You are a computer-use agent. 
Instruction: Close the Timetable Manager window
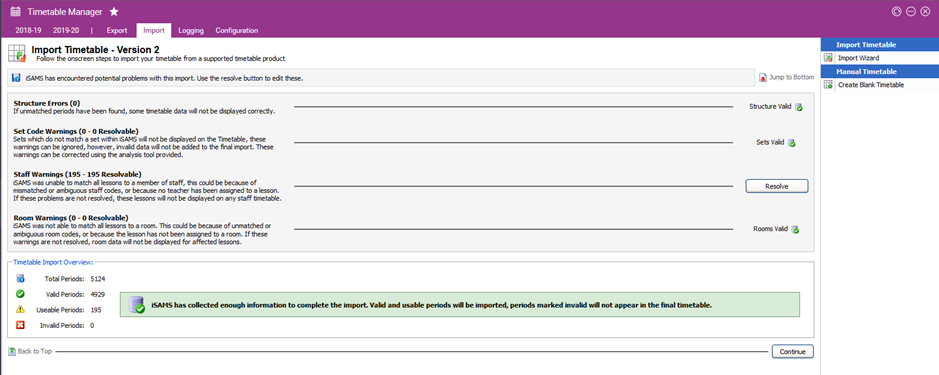click(x=925, y=11)
